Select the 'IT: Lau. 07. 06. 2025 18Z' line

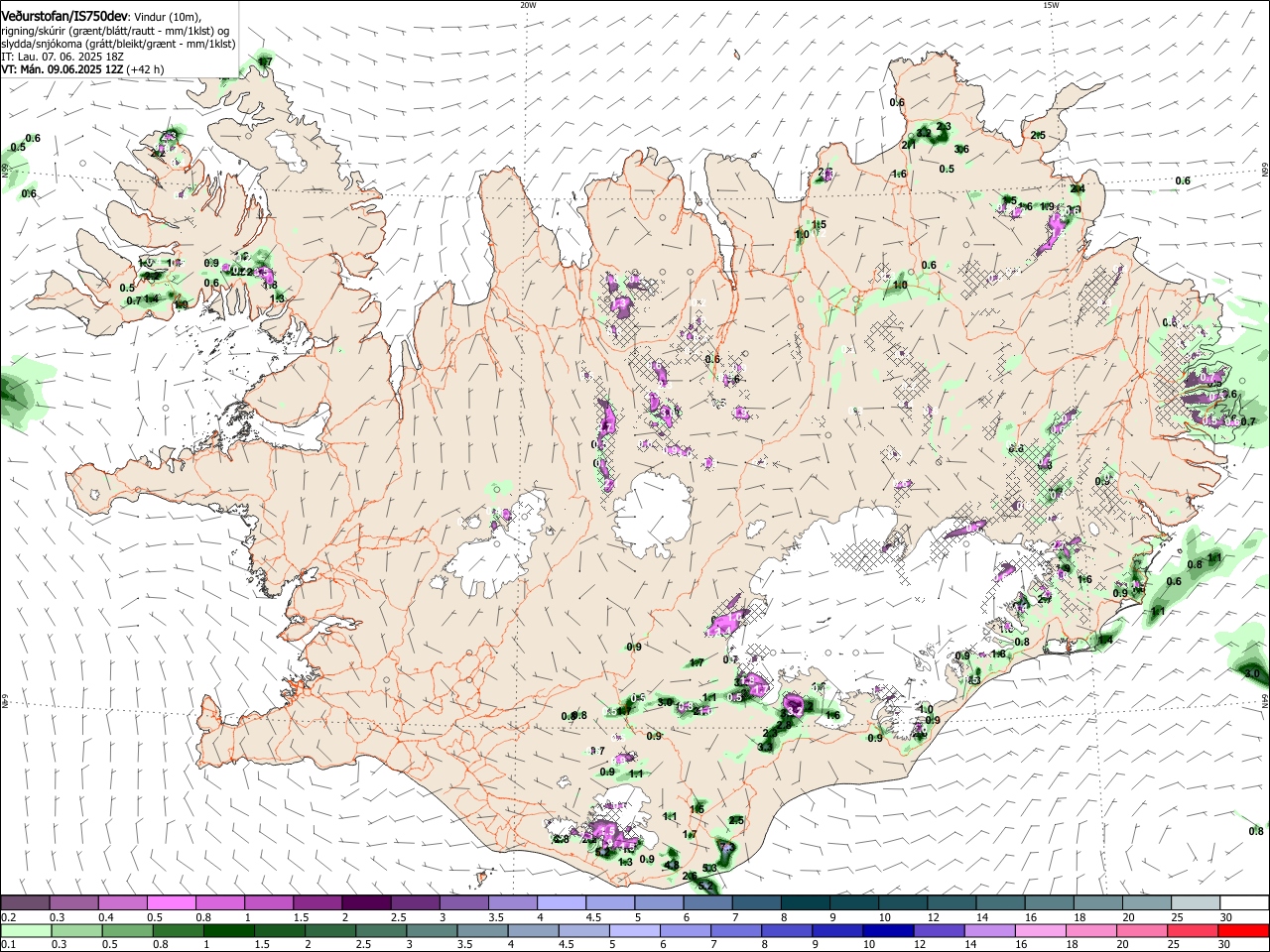click(64, 57)
